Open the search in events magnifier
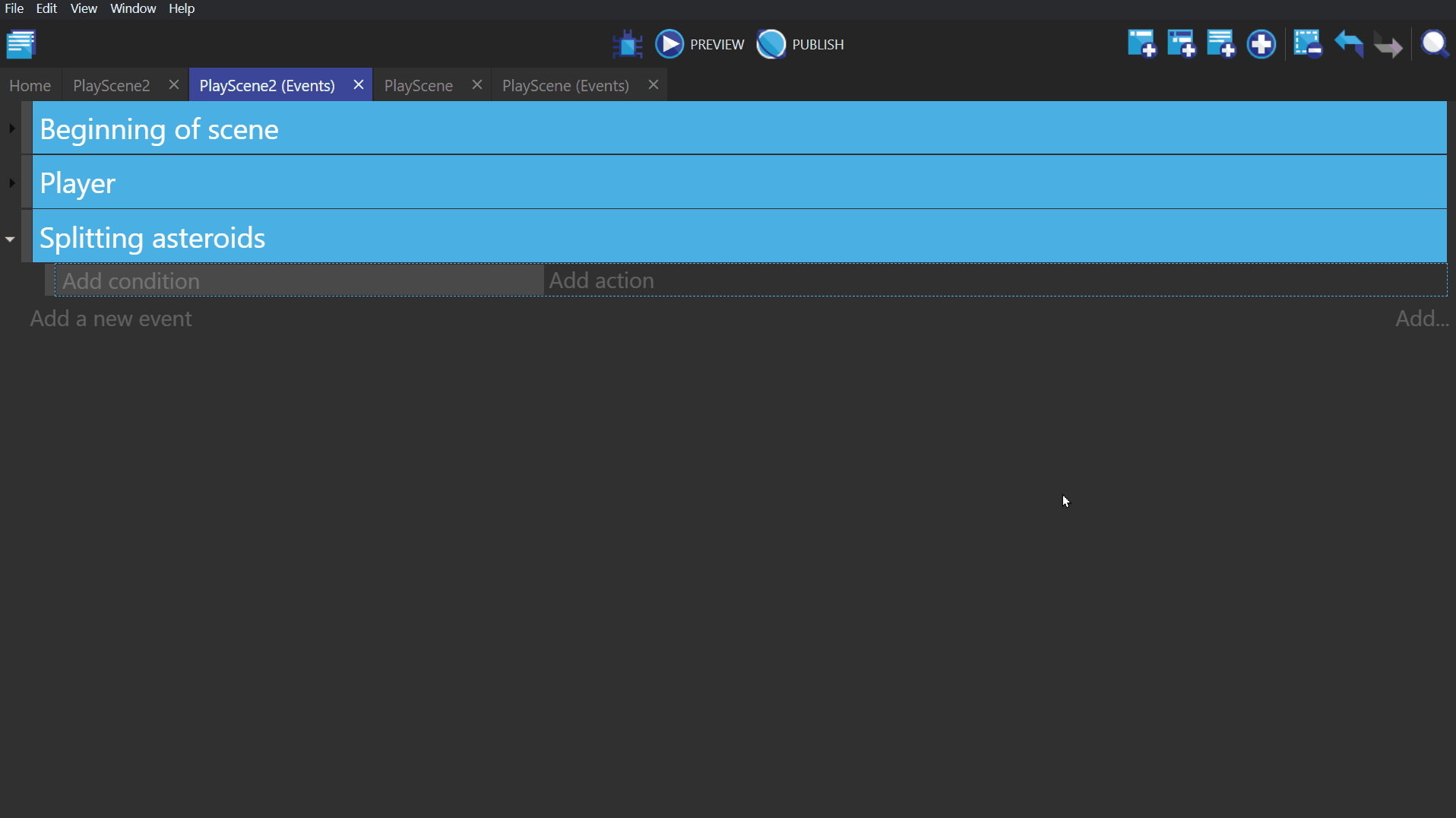The width and height of the screenshot is (1456, 818). (x=1435, y=44)
